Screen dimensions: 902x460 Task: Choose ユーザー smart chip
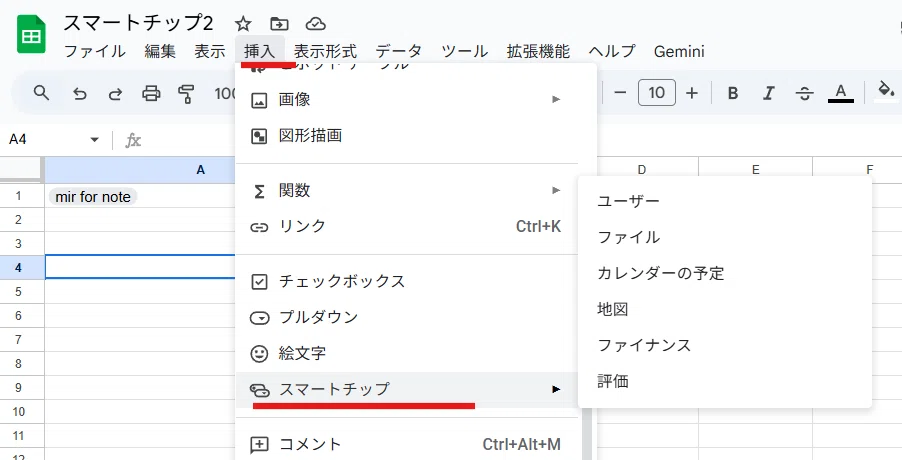tap(725, 202)
